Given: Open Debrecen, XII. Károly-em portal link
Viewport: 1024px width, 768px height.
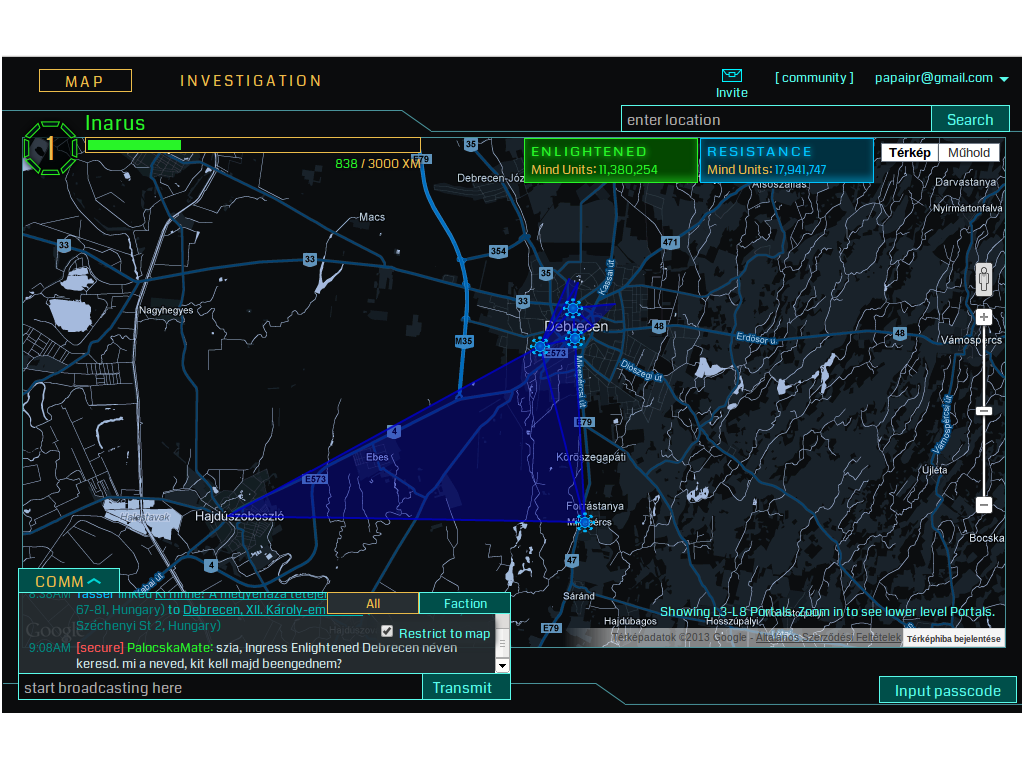Looking at the screenshot, I should click(x=255, y=609).
